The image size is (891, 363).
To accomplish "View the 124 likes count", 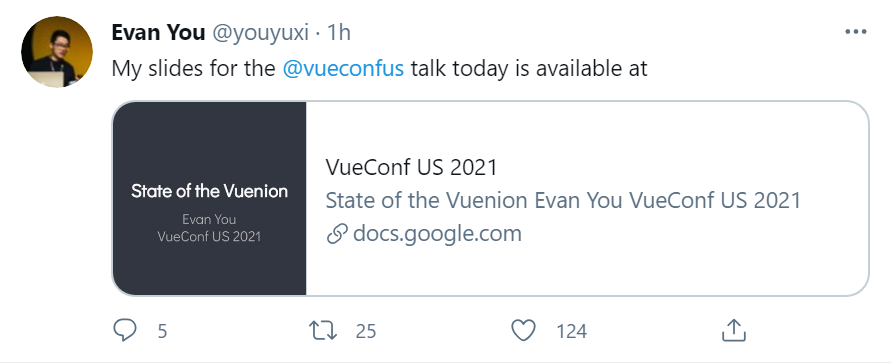I will (571, 331).
